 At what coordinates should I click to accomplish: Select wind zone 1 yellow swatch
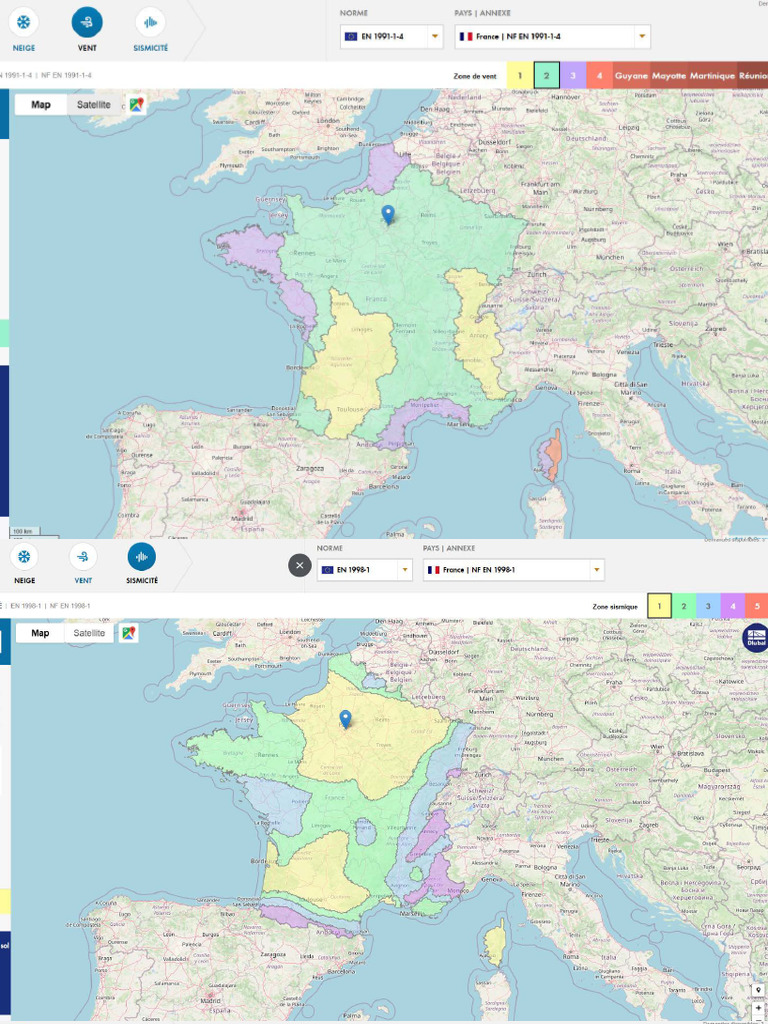point(520,76)
